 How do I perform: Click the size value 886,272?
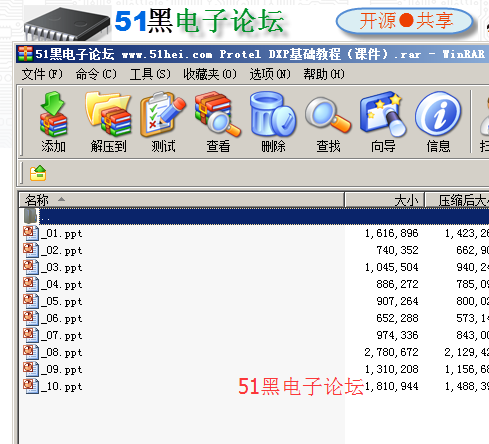pos(397,284)
